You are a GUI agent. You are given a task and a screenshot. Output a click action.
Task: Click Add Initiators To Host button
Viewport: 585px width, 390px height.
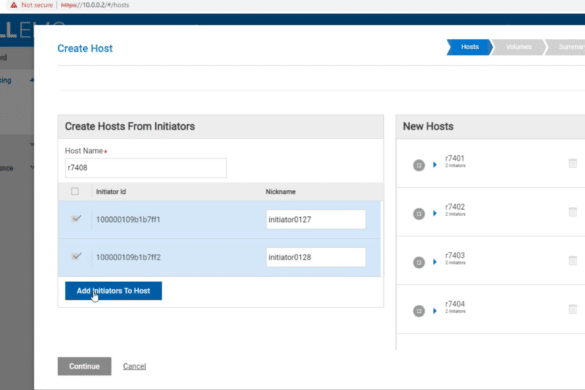pyautogui.click(x=113, y=291)
